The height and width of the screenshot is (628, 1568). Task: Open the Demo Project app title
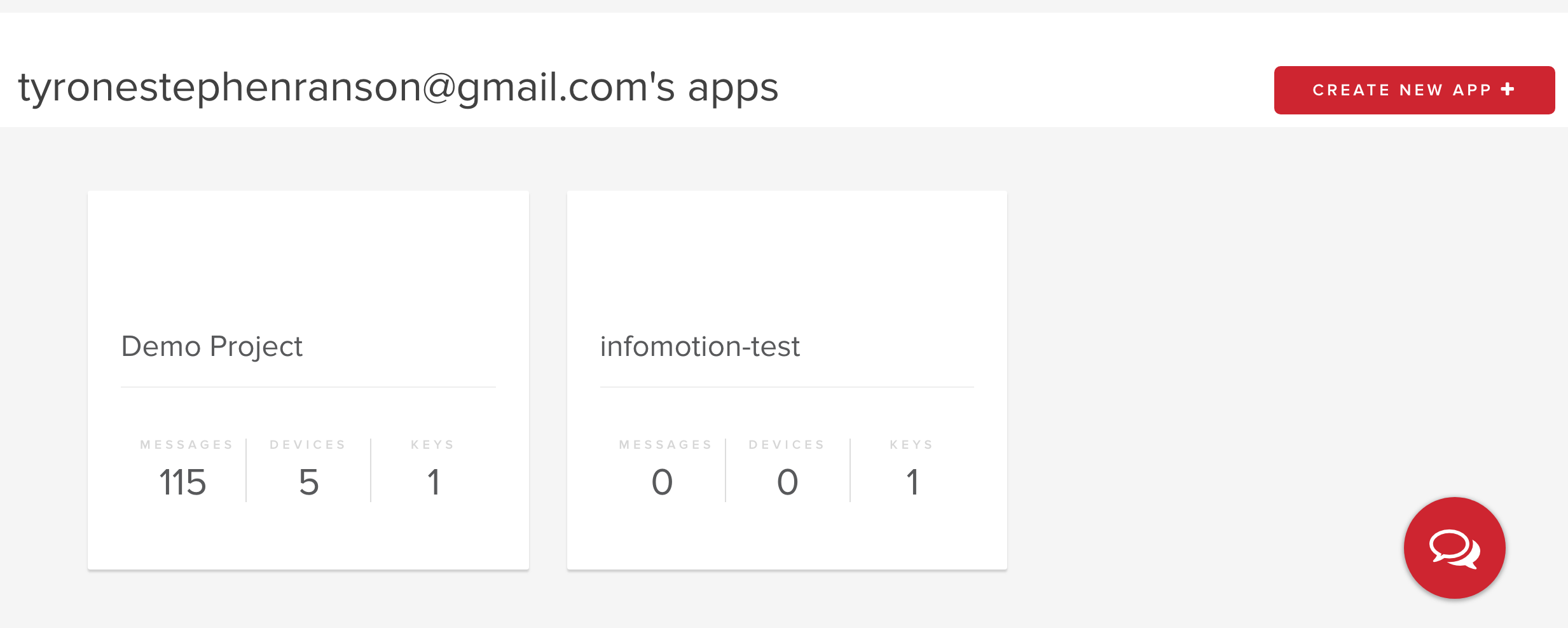point(212,346)
